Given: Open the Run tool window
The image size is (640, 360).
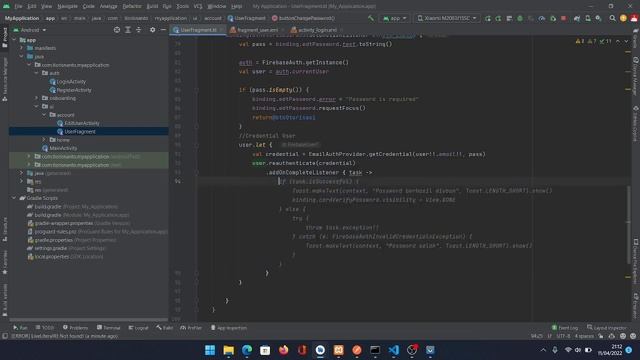Looking at the screenshot, I should point(20,328).
